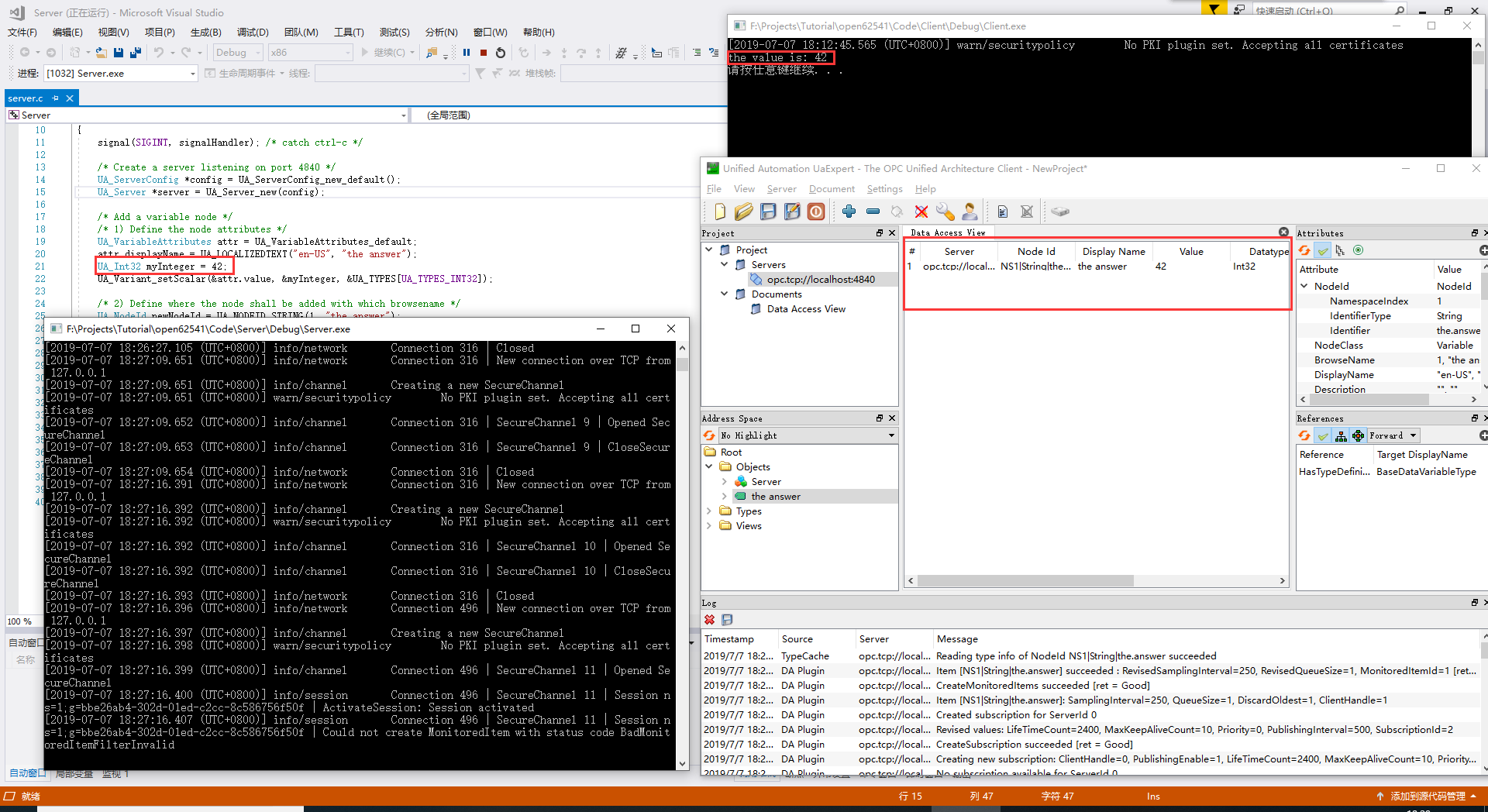Expand the Types node in Address Space
Viewport: 1488px width, 812px height.
709,511
